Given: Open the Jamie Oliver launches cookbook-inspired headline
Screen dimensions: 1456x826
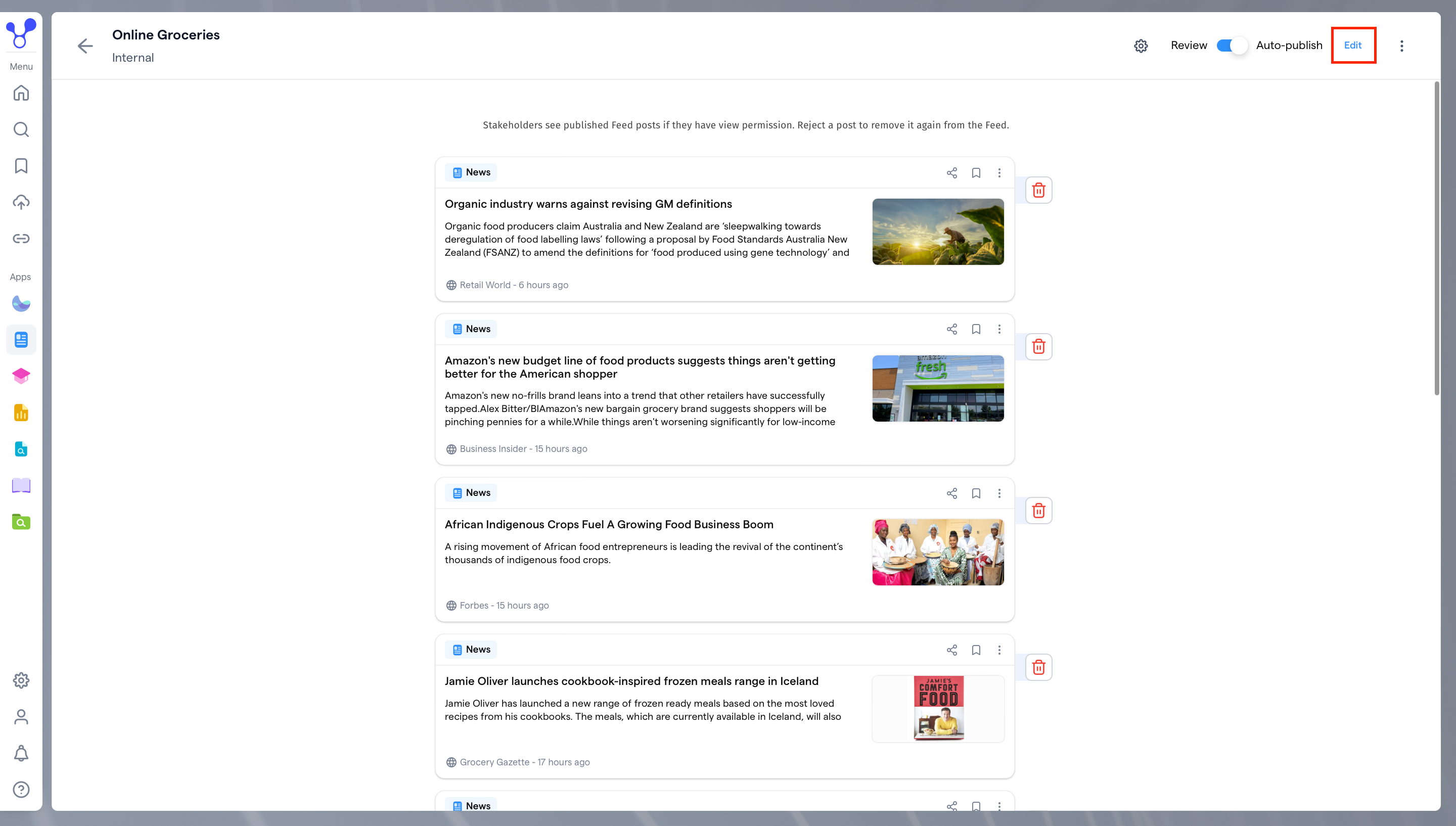Looking at the screenshot, I should (x=631, y=681).
